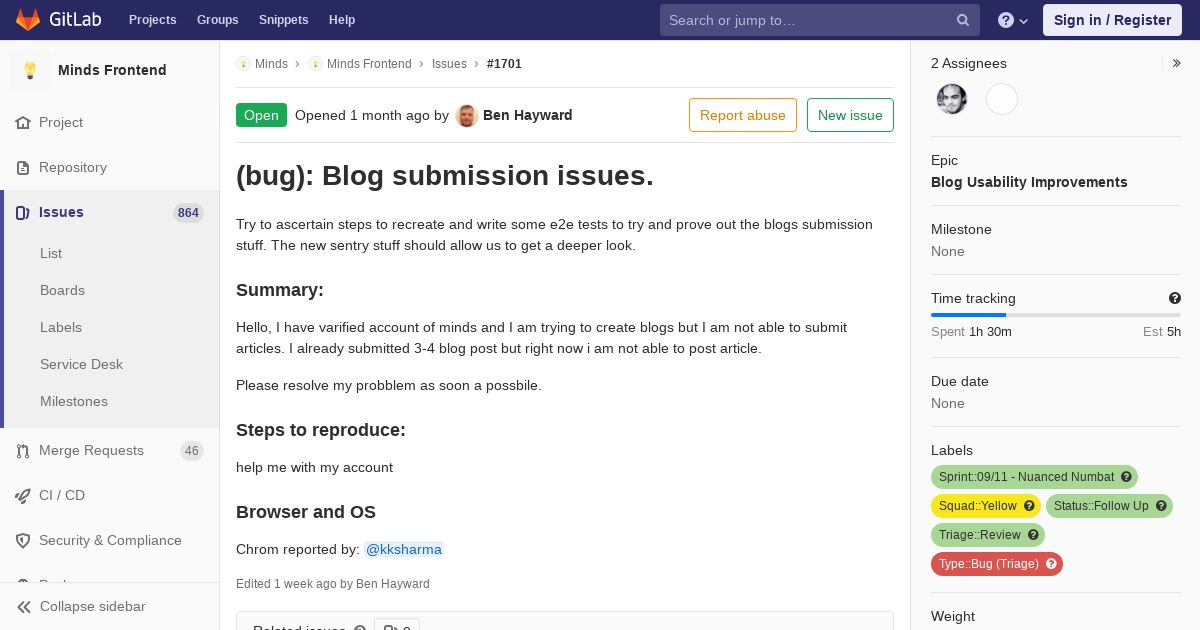
Task: Go to the Boards submenu item
Action: pos(62,290)
